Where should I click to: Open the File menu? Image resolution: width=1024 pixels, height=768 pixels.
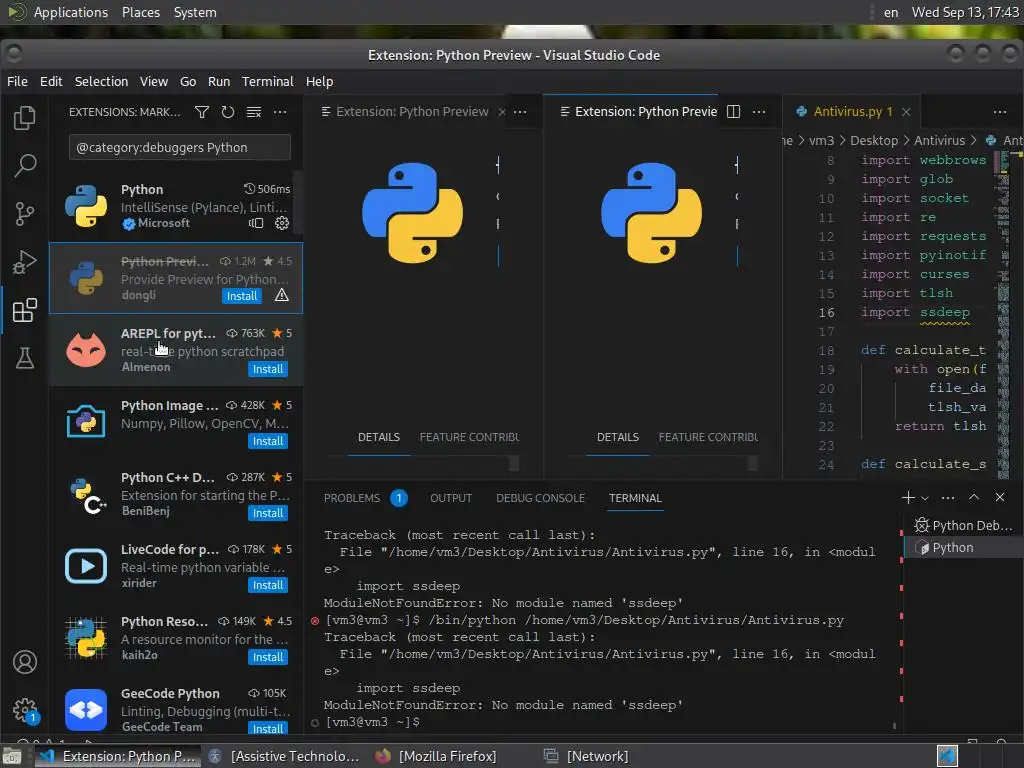(17, 82)
